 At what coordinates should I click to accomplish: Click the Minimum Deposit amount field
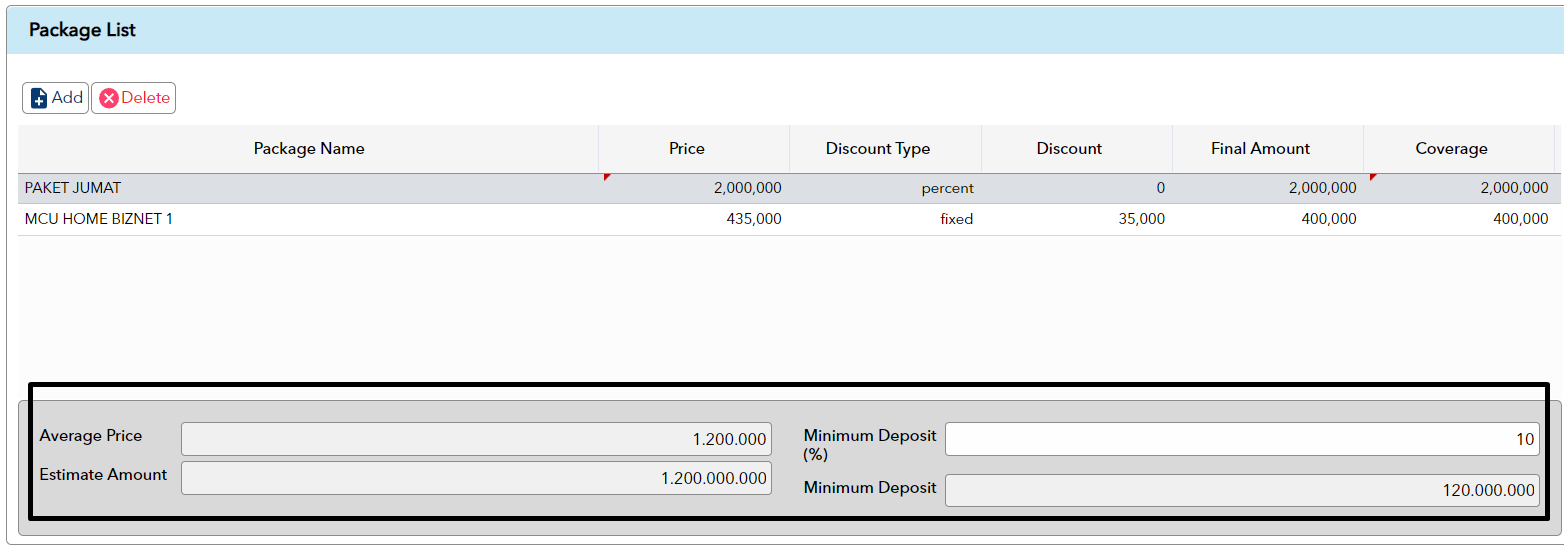(x=1242, y=490)
